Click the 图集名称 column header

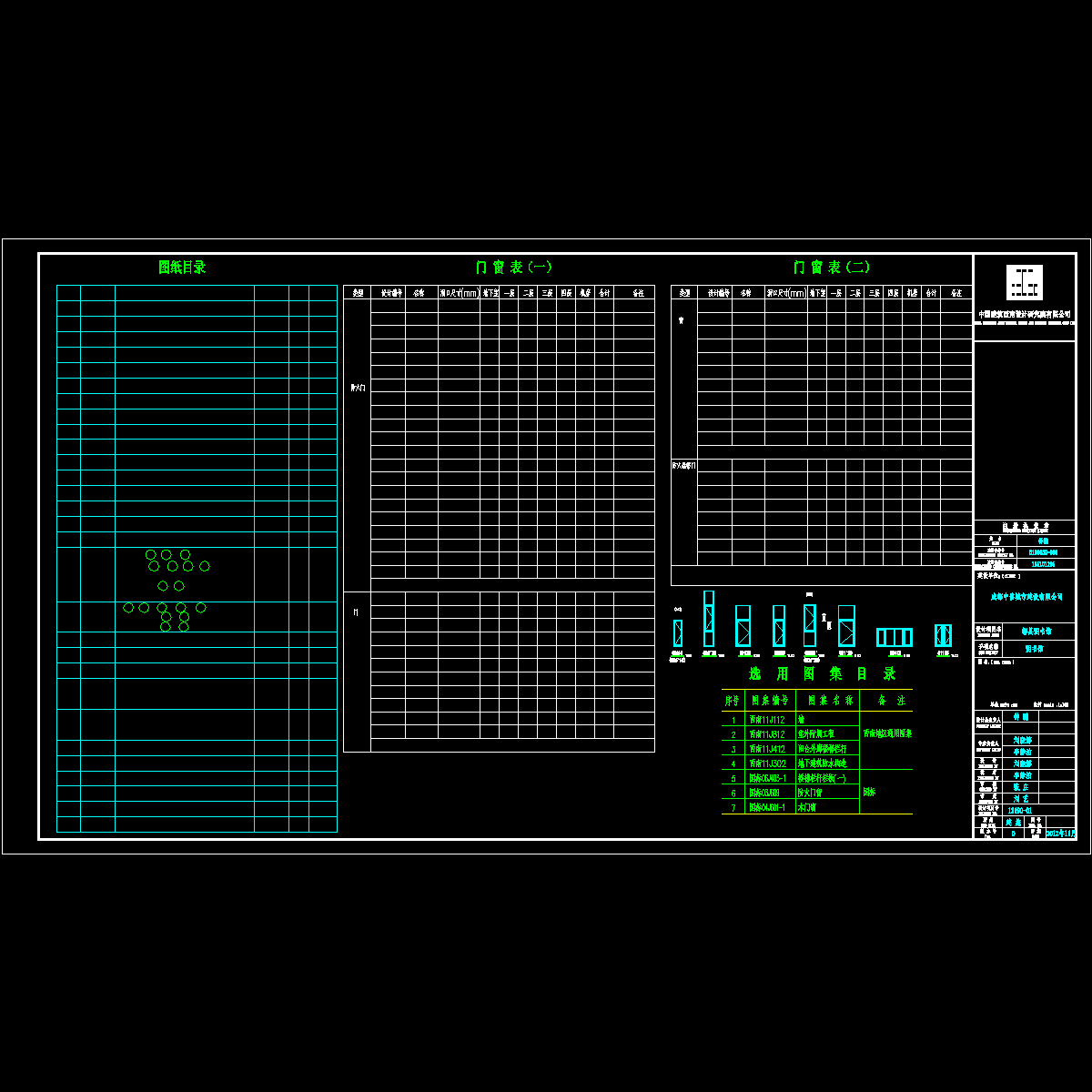(826, 701)
